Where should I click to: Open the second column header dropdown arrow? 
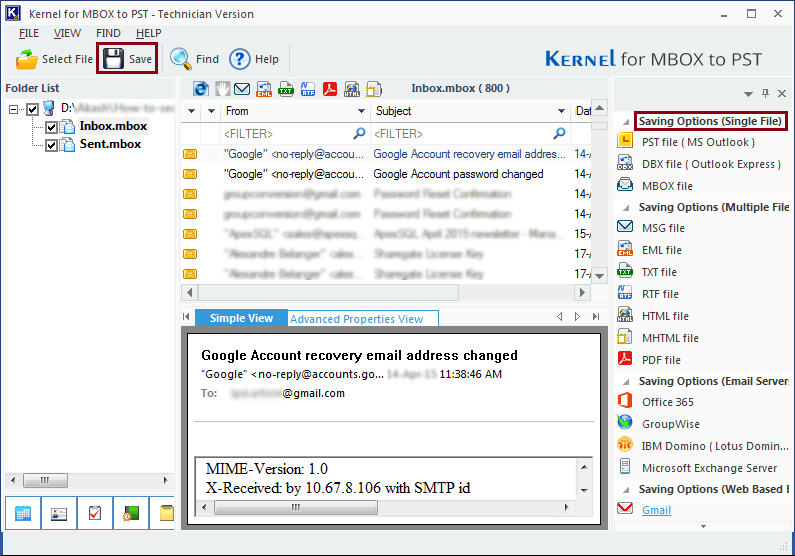tap(211, 111)
